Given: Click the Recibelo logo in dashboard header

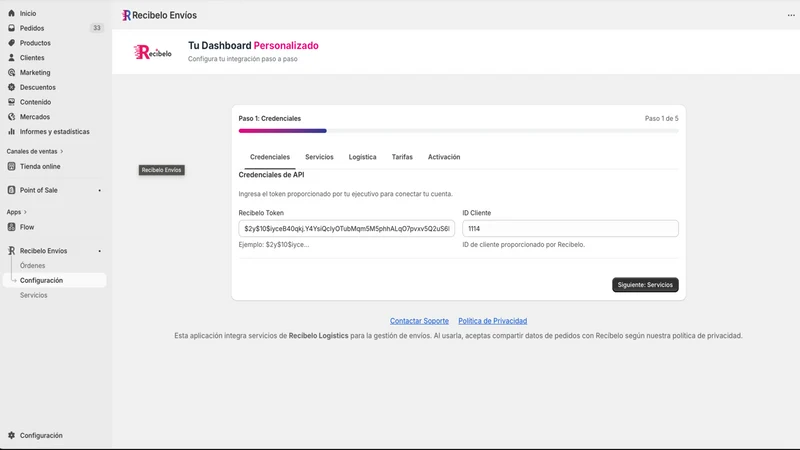Looking at the screenshot, I should pos(153,52).
